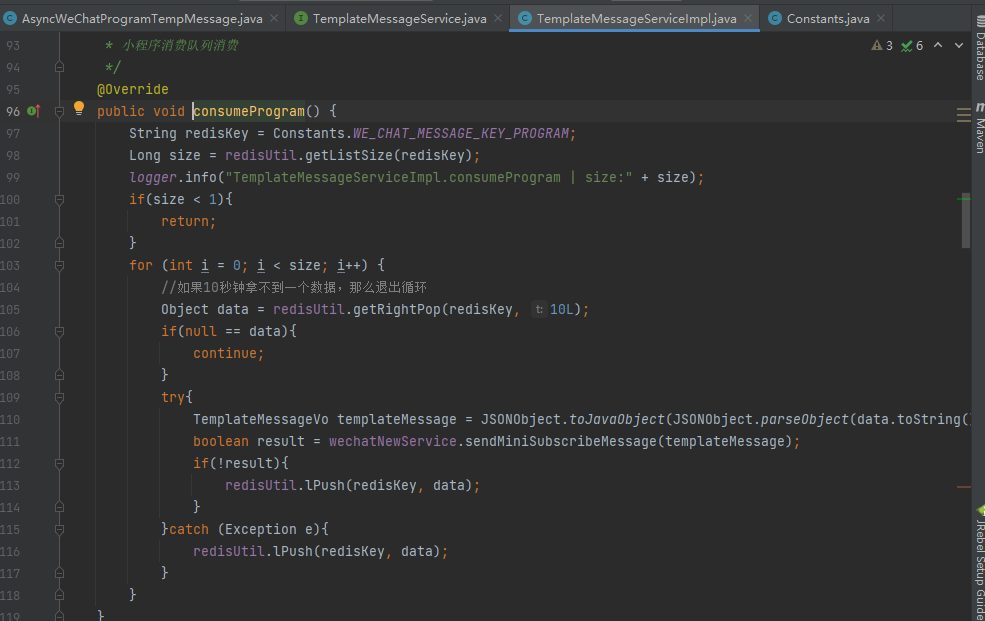Close the Constants.java tab
Viewport: 985px width, 621px height.
[881, 18]
